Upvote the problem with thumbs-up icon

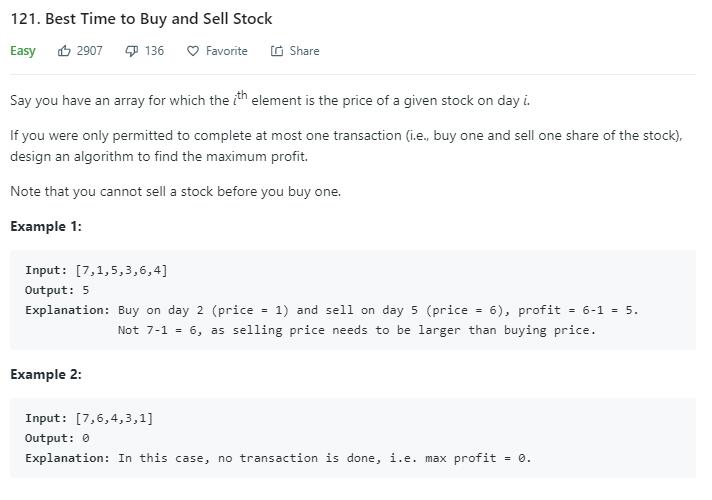pos(64,51)
